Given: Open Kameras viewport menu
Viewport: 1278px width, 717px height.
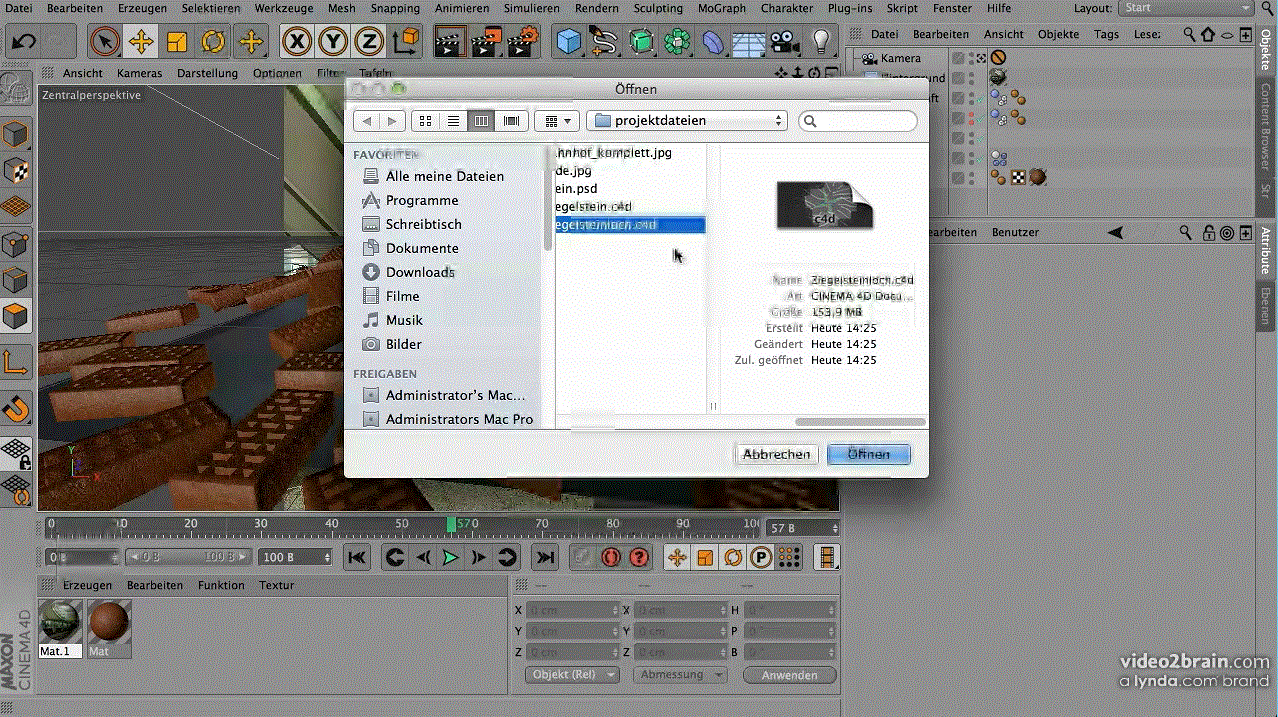Looking at the screenshot, I should pos(139,73).
